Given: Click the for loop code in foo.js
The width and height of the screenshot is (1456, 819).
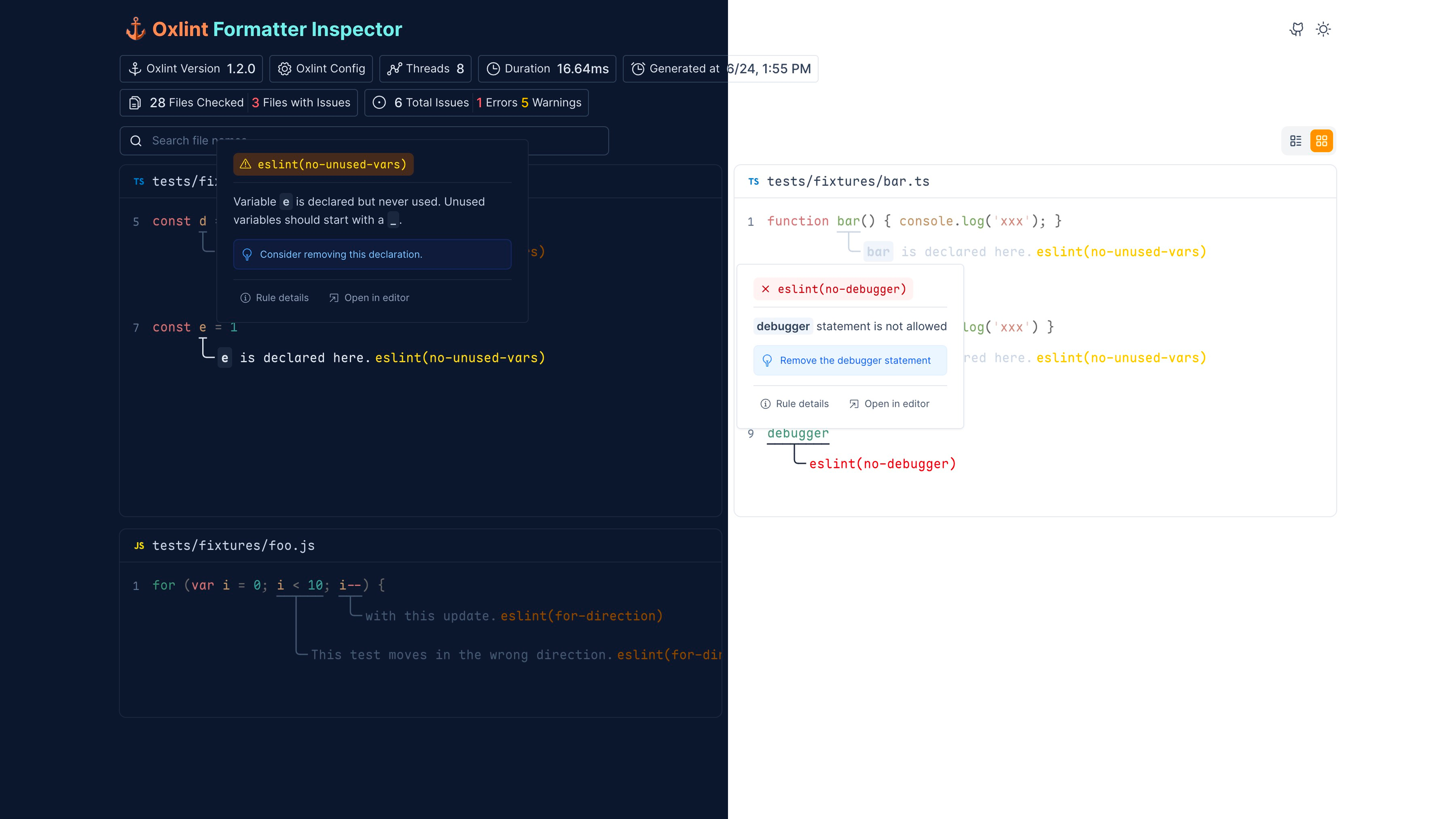Looking at the screenshot, I should pyautogui.click(x=269, y=586).
